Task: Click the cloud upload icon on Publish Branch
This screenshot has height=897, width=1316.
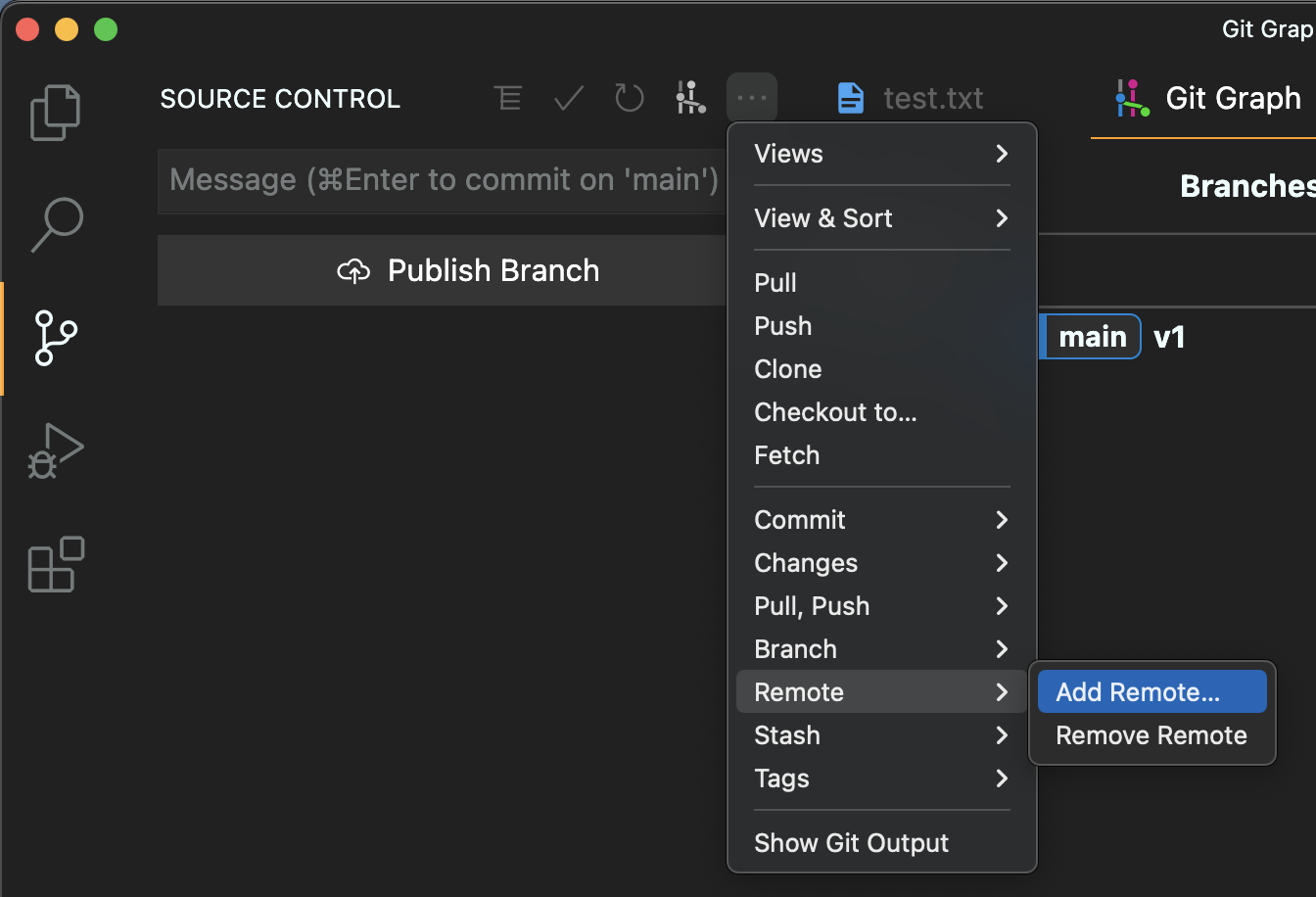Action: 353,271
